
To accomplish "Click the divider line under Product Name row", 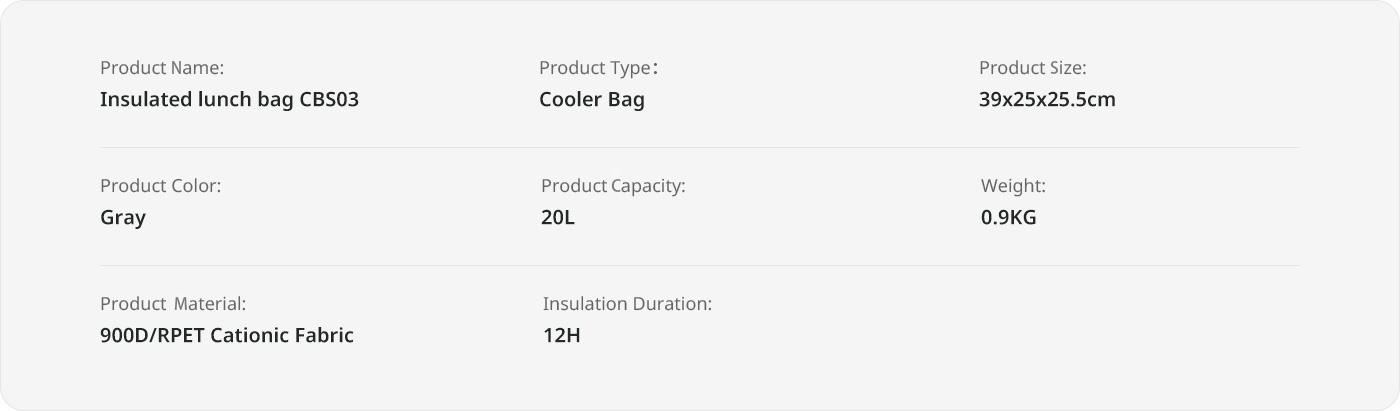I will [700, 147].
